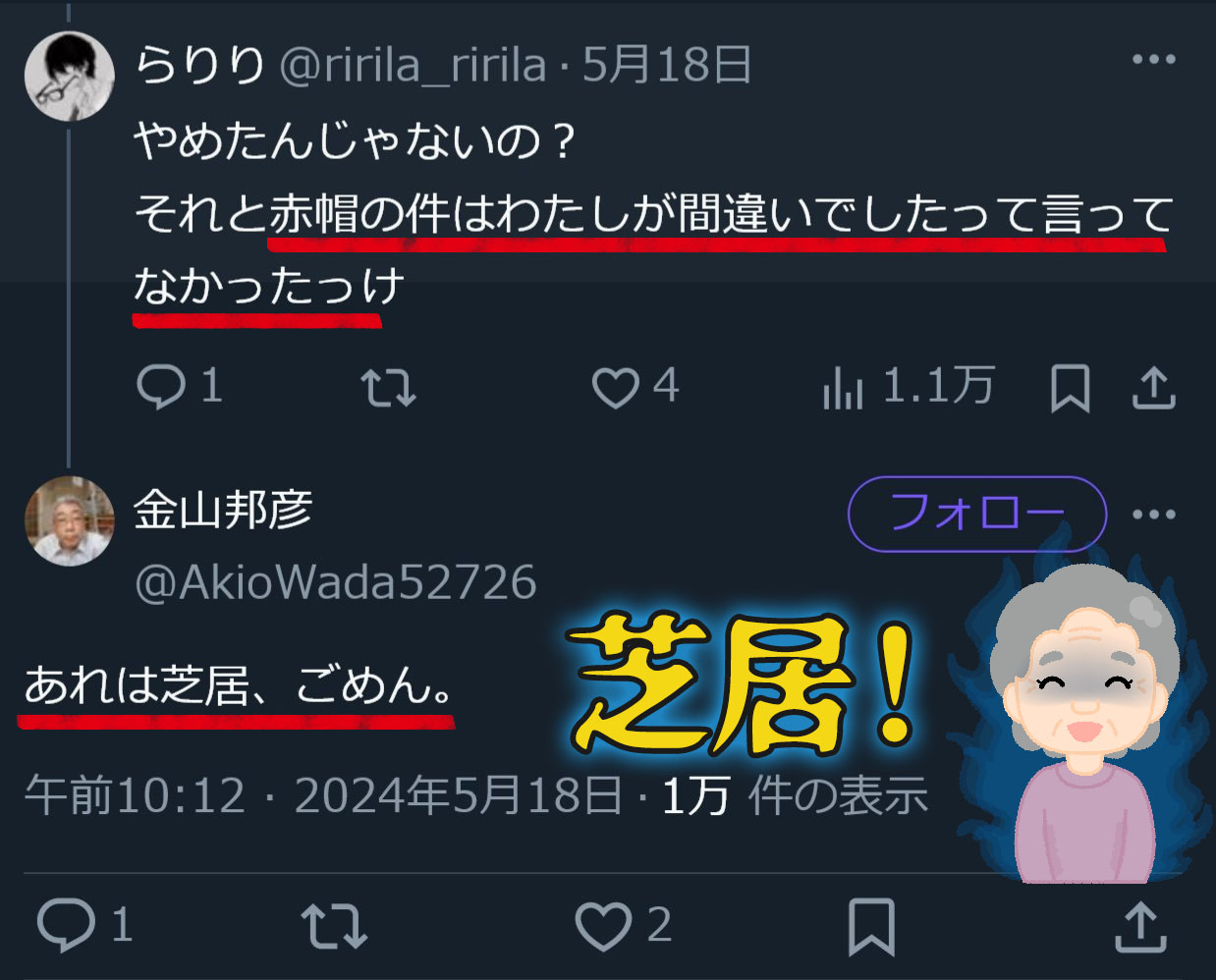Bookmark the 金山邦彦 tweet

(x=871, y=926)
